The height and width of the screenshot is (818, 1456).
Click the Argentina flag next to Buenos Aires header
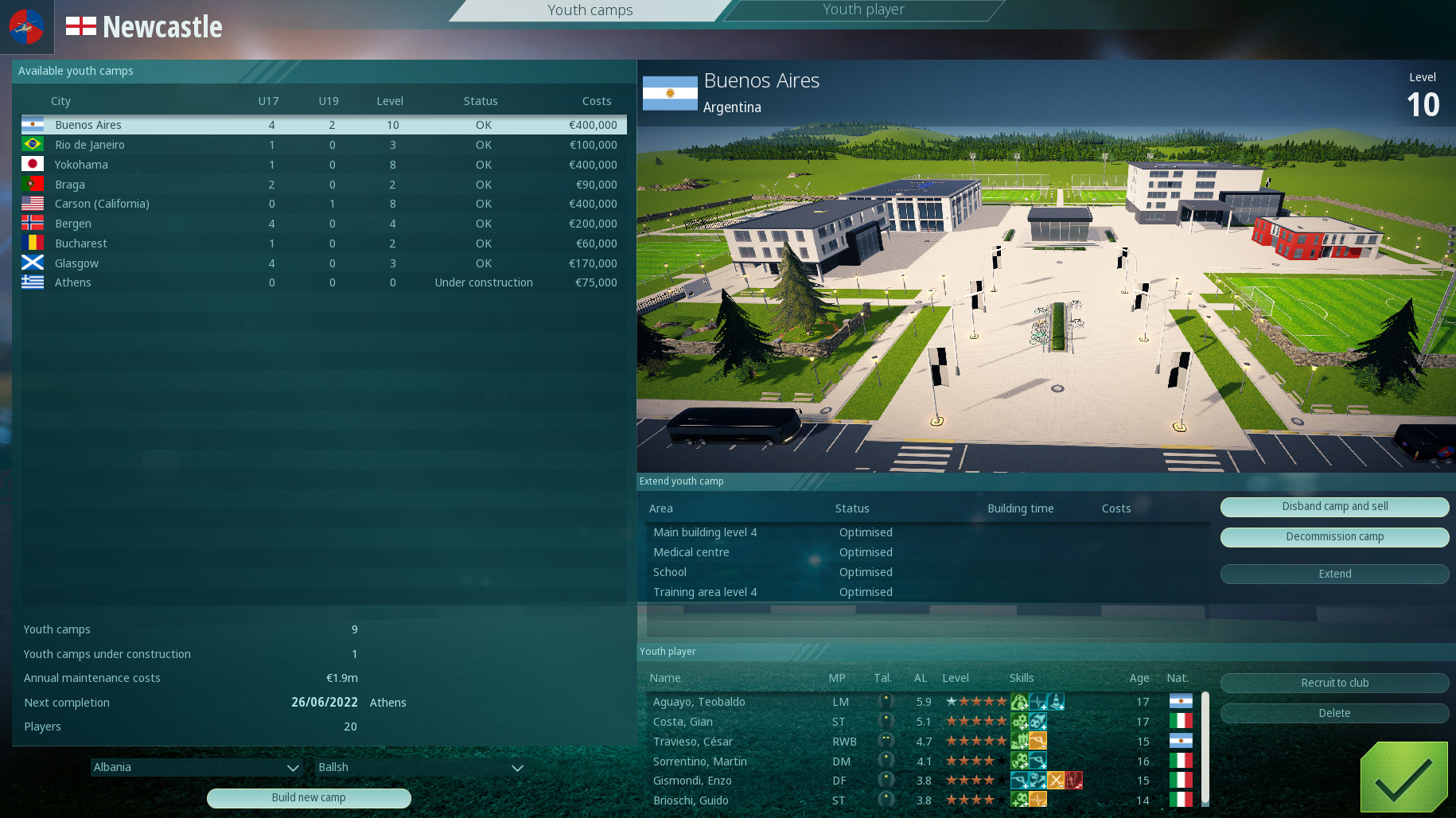669,92
